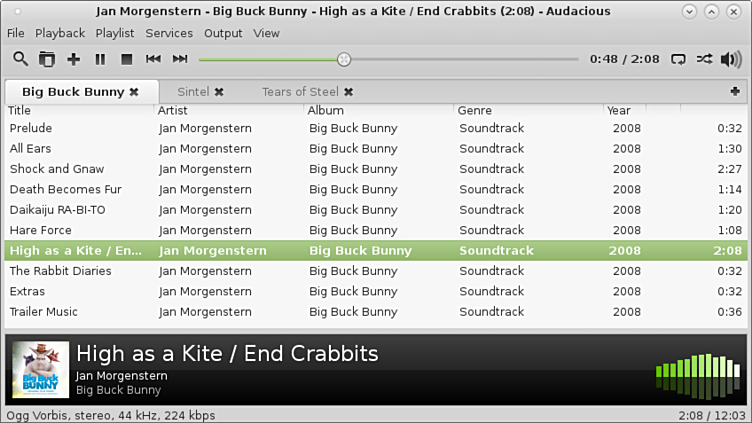The height and width of the screenshot is (423, 752).
Task: Close the Sintel playlist tab
Action: coord(219,92)
